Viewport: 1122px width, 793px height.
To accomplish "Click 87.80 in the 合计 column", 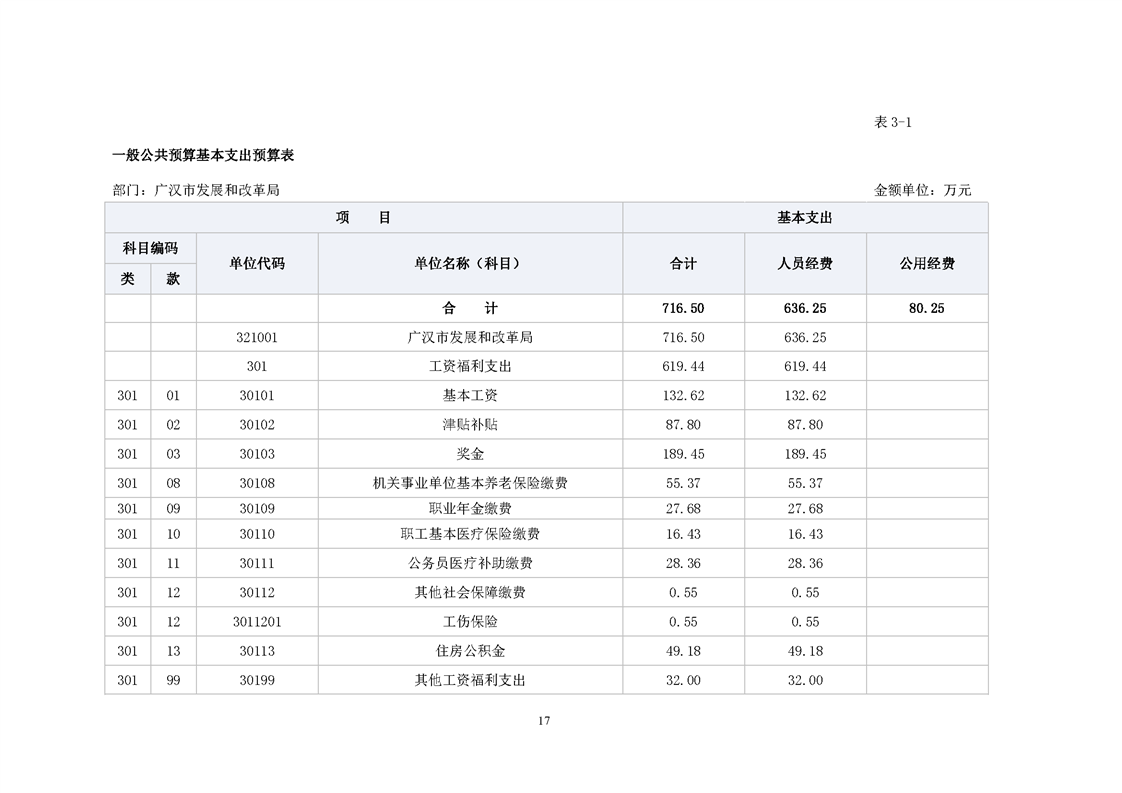I will pos(683,425).
